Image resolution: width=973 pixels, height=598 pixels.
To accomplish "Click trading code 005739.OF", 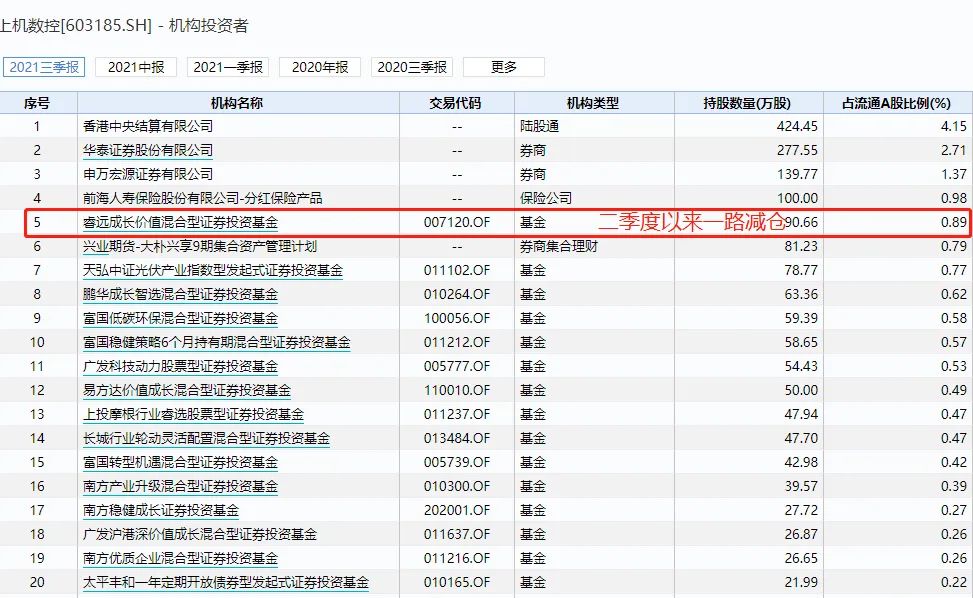I will pos(457,463).
